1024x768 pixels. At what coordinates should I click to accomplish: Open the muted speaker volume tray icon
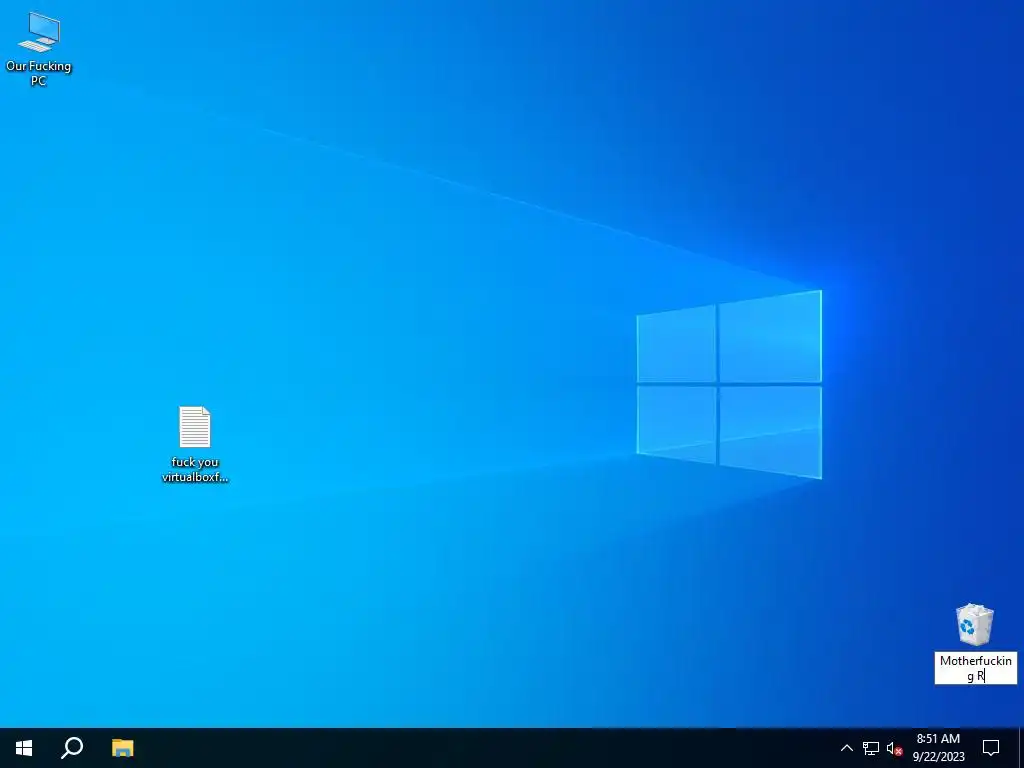894,748
